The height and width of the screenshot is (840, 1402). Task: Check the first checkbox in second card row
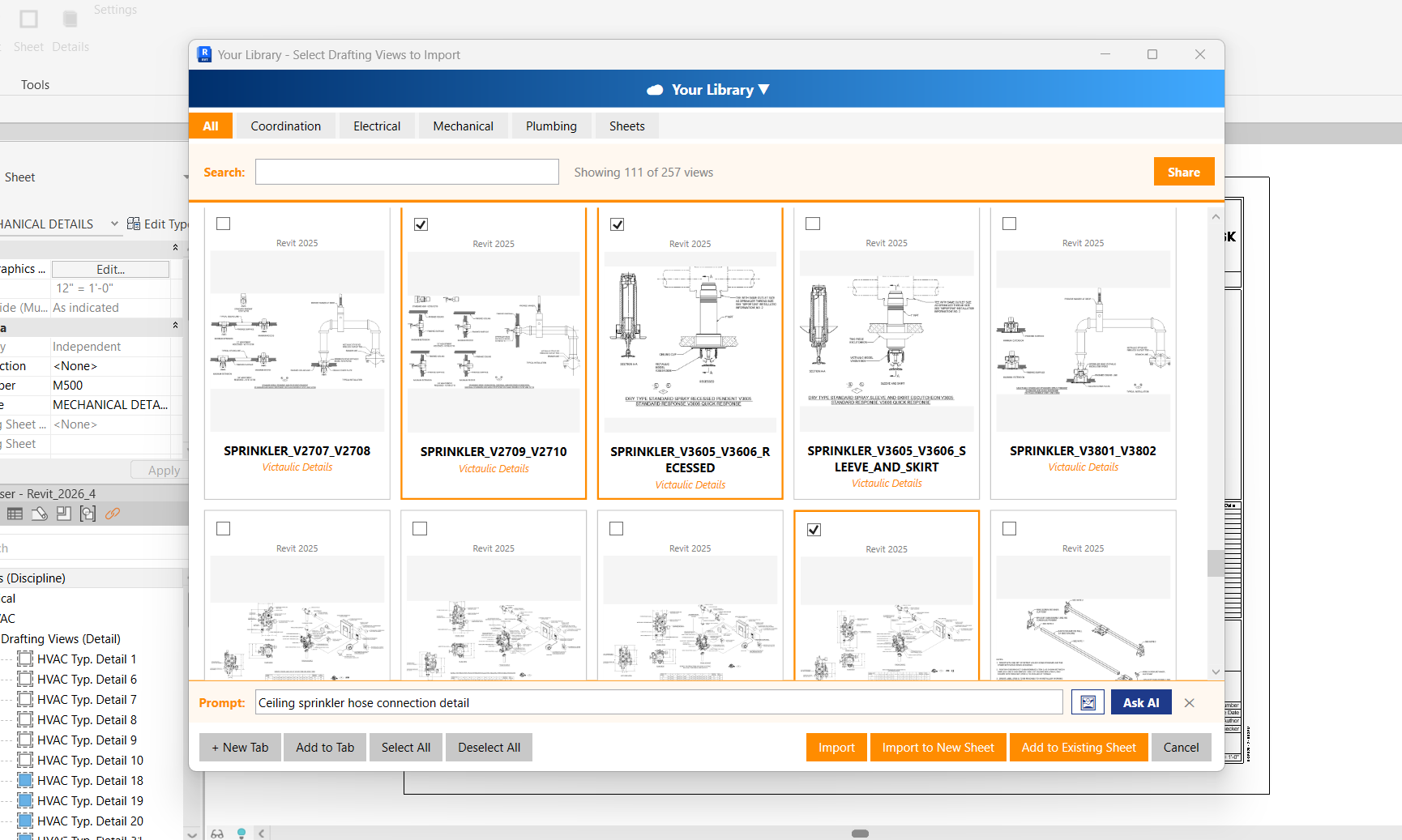224,529
